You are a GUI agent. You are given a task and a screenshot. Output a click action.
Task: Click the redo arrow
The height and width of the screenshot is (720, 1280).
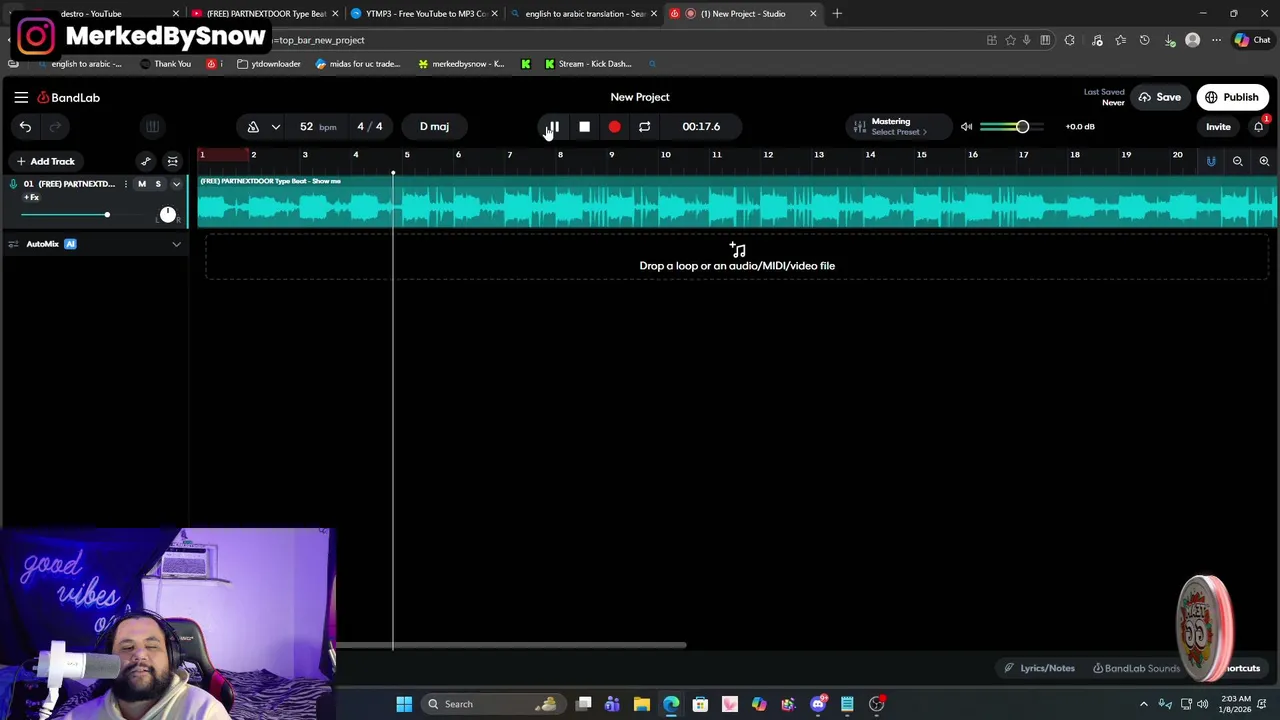[55, 126]
